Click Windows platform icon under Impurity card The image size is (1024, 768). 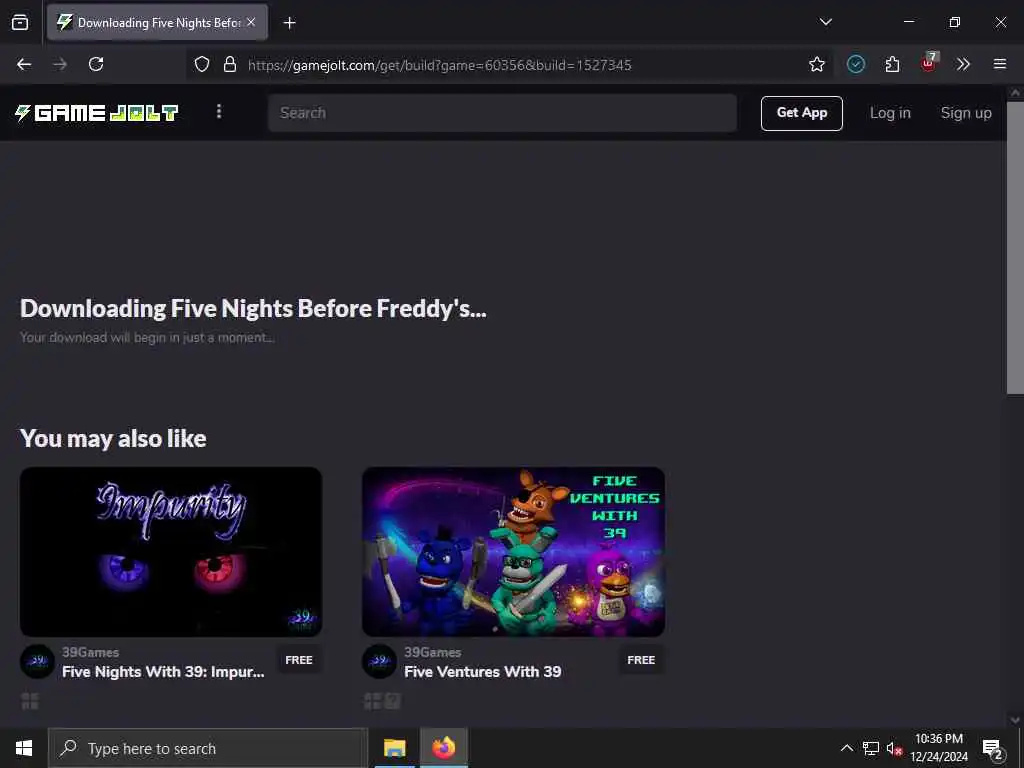tap(30, 701)
